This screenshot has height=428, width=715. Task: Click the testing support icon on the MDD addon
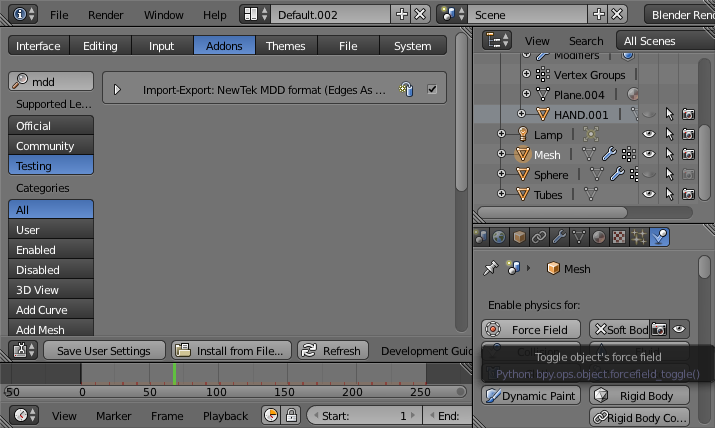pyautogui.click(x=406, y=89)
